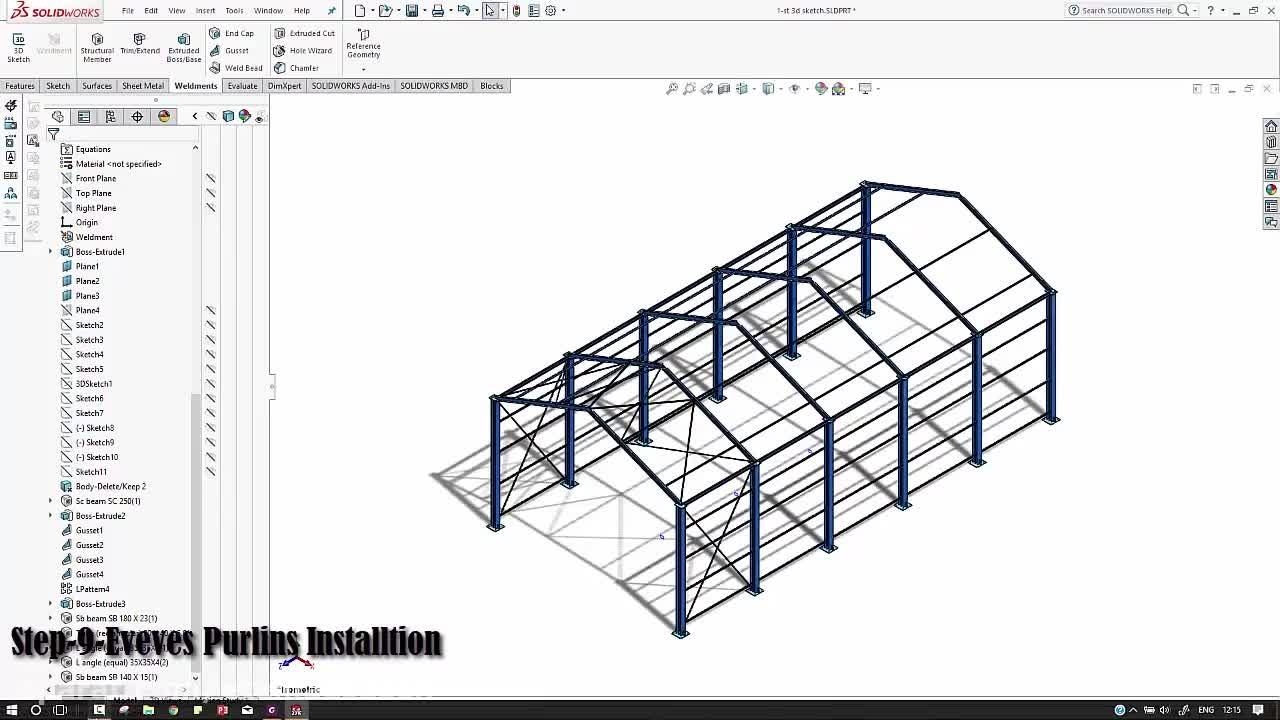Click the Windows Start button
The width and height of the screenshot is (1280, 720).
pyautogui.click(x=12, y=710)
